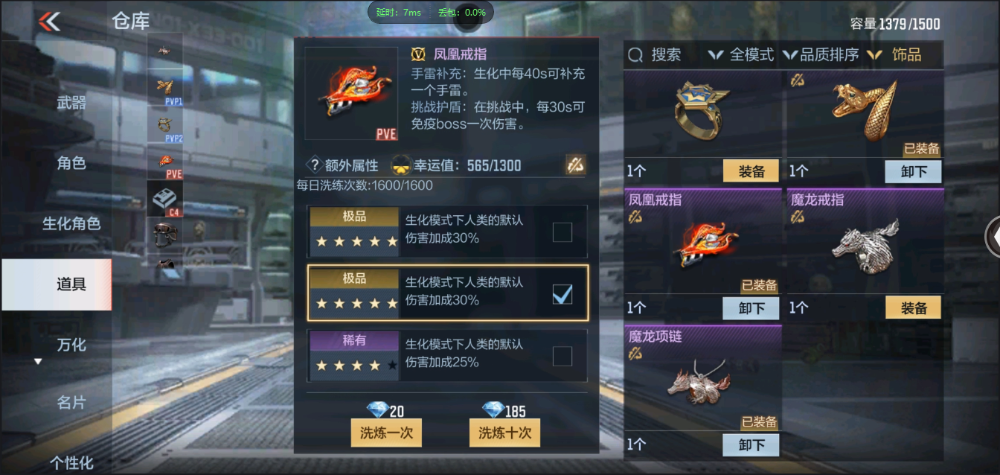Switch to the 生化角色 tab
Image resolution: width=1000 pixels, height=475 pixels.
coord(71,224)
